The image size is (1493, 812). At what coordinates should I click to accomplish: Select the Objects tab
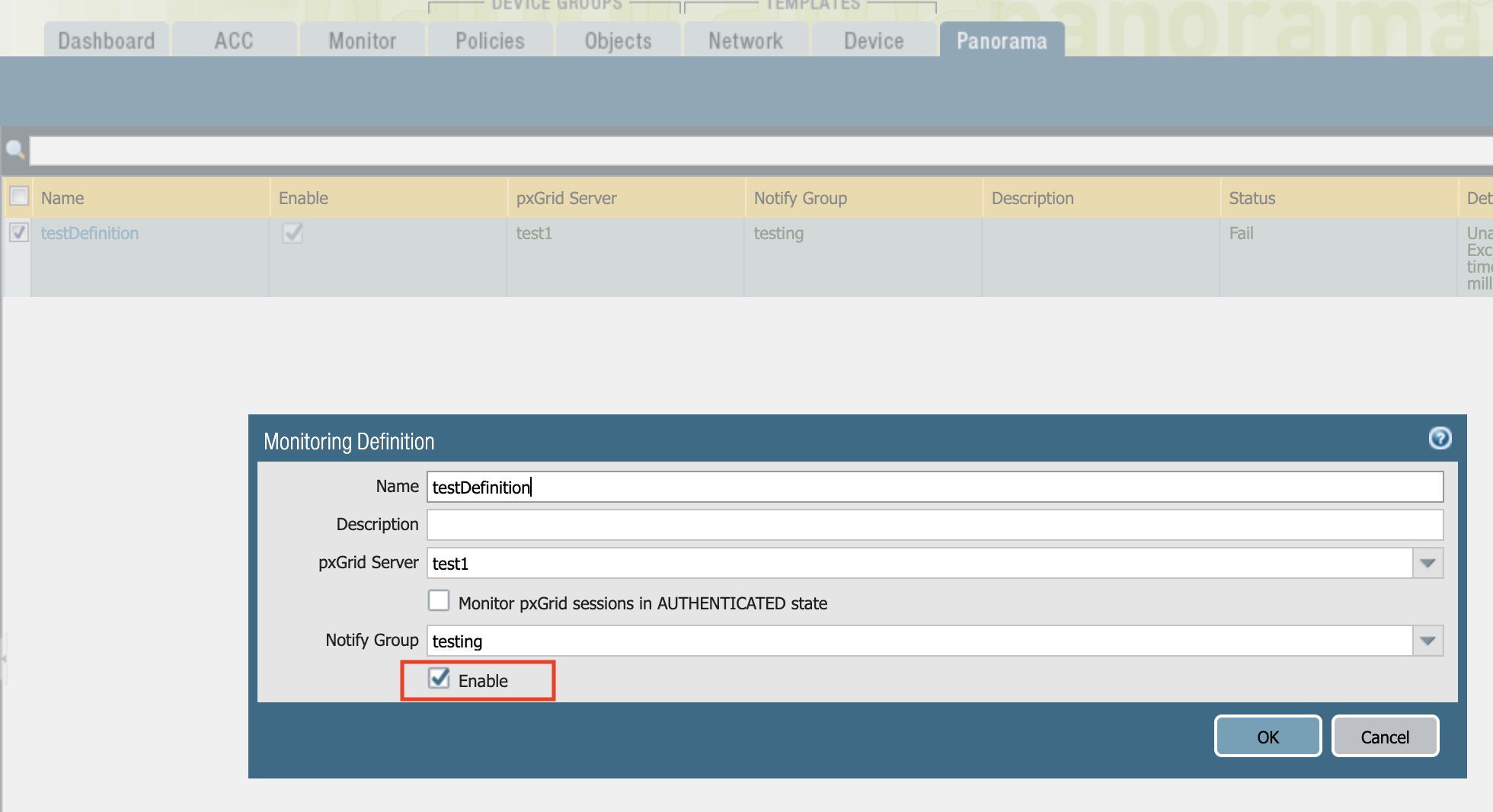click(x=618, y=40)
